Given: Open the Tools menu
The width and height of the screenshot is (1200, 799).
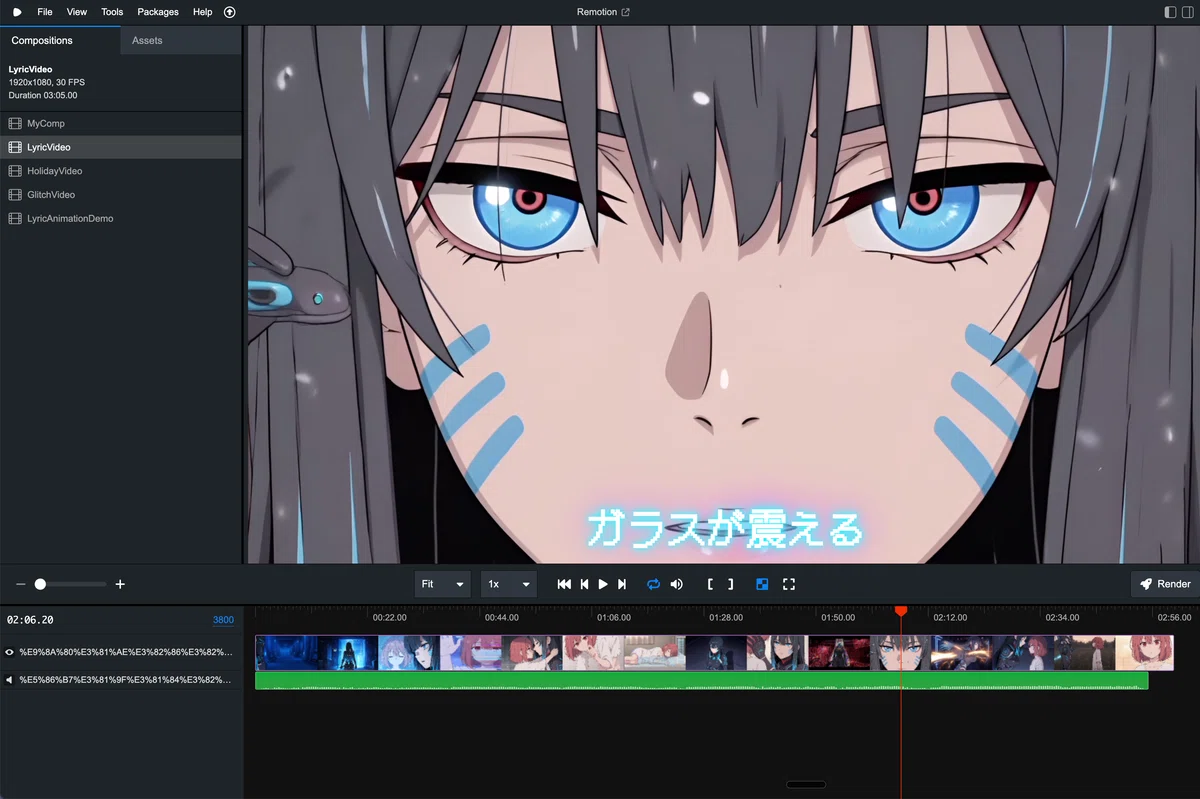Looking at the screenshot, I should tap(112, 12).
